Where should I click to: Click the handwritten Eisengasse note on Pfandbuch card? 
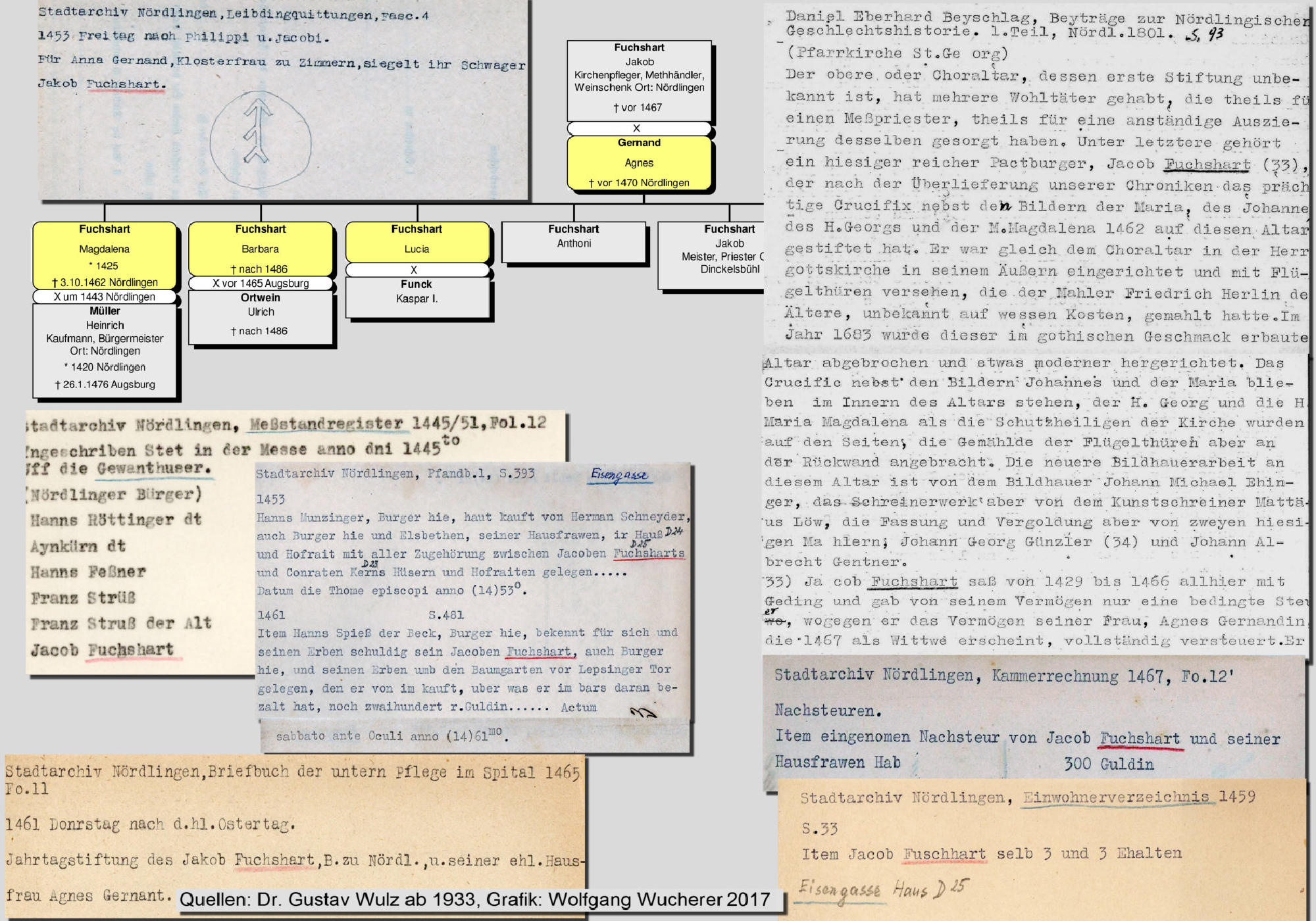coord(619,475)
